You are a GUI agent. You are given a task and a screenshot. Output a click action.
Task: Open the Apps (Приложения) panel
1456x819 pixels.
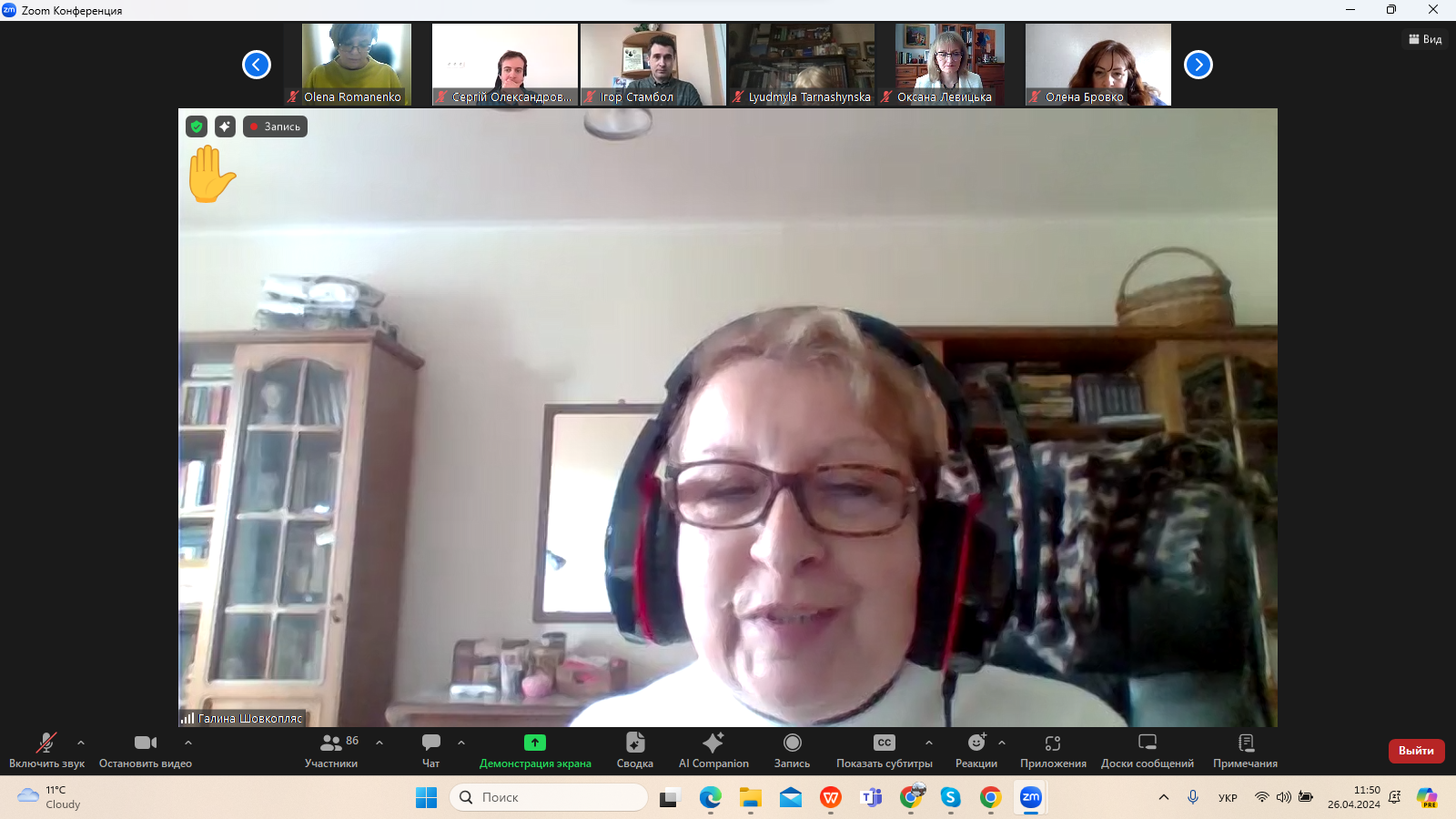[x=1053, y=750]
